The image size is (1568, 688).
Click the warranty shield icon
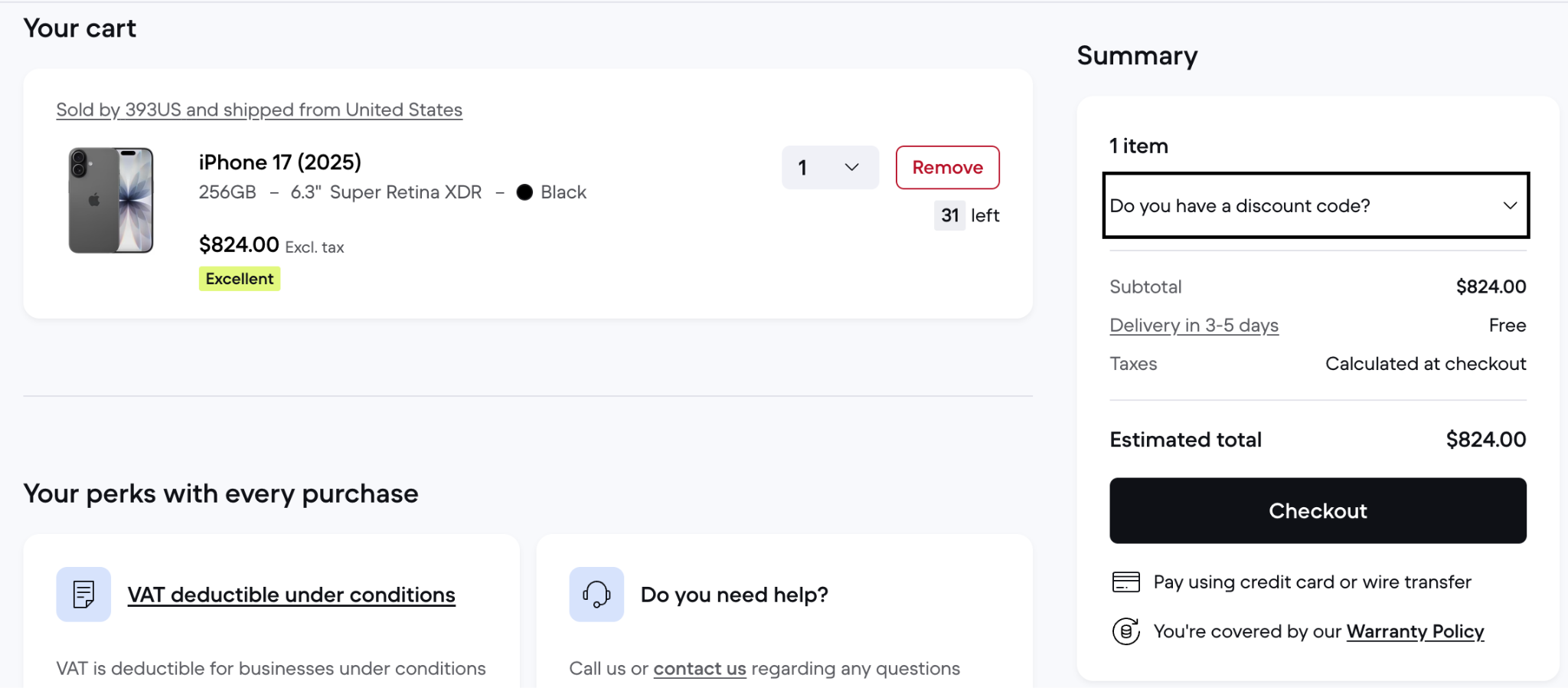pyautogui.click(x=1125, y=631)
